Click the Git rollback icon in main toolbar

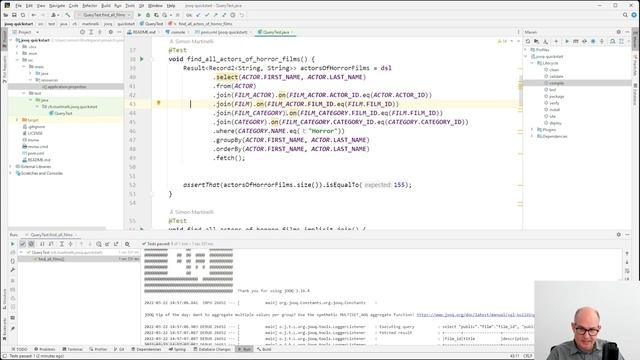coord(242,15)
